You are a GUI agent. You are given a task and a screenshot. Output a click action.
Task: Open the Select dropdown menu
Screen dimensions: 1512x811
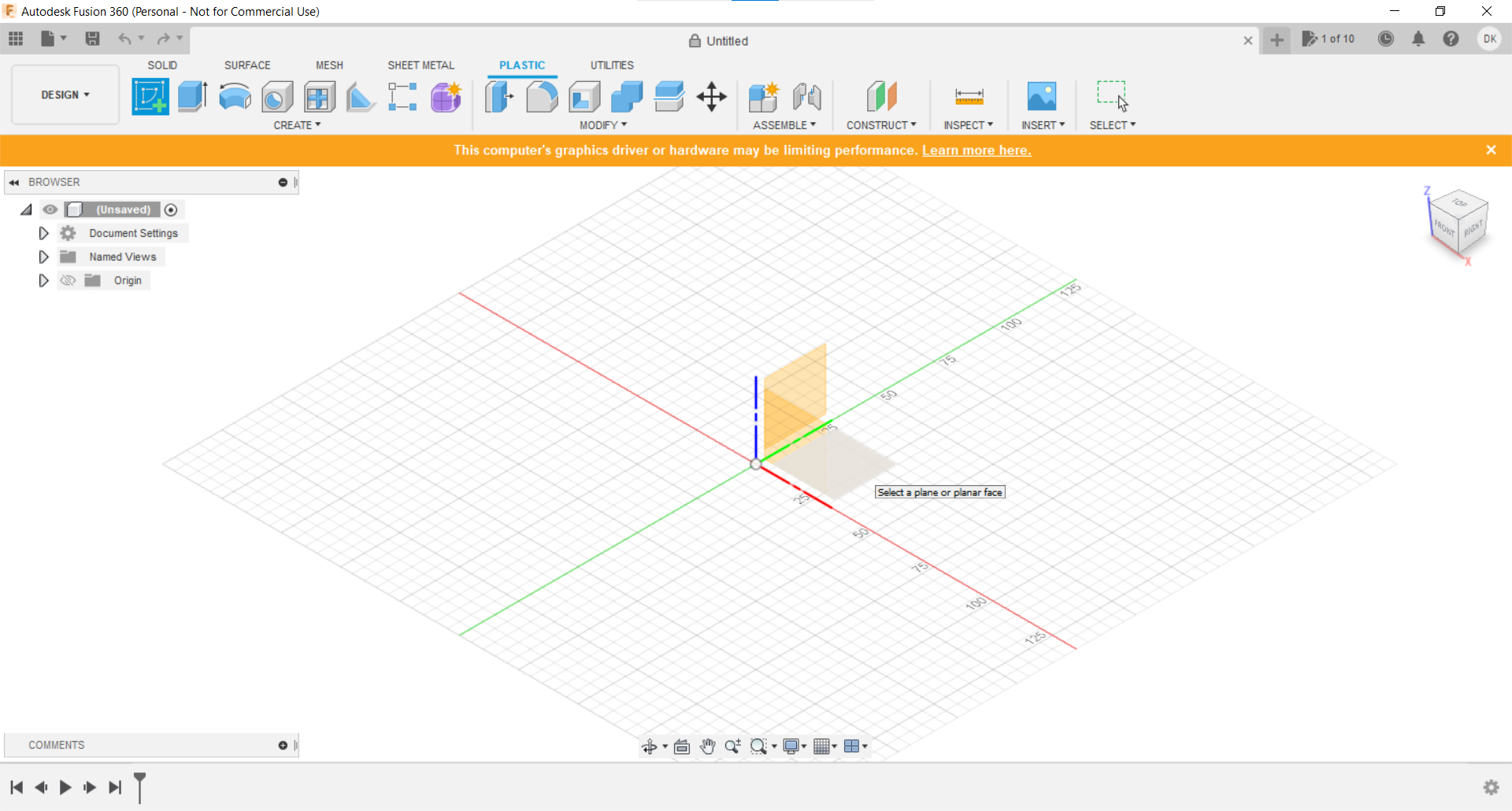pyautogui.click(x=1113, y=125)
